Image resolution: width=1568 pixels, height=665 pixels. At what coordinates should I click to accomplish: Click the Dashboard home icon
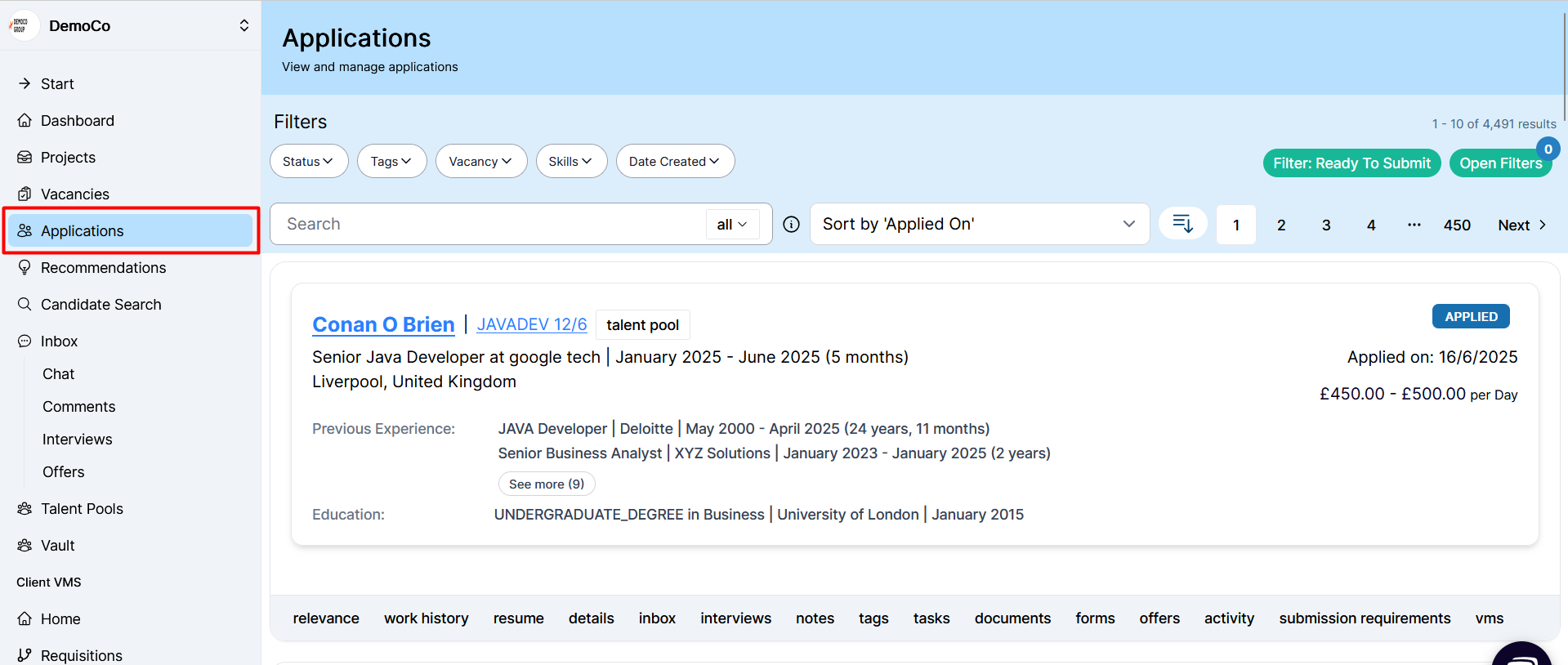coord(25,120)
